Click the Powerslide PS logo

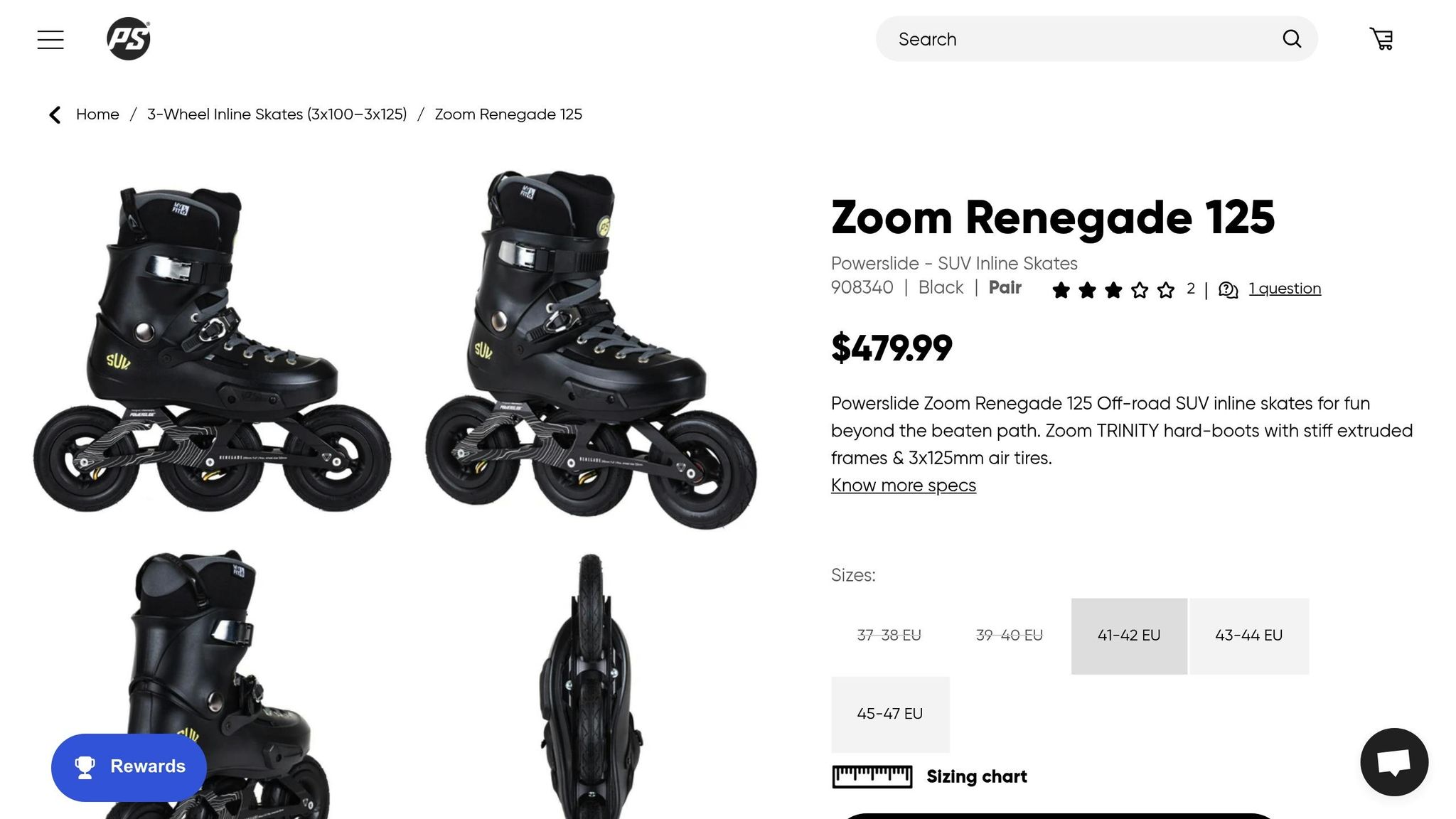[129, 38]
